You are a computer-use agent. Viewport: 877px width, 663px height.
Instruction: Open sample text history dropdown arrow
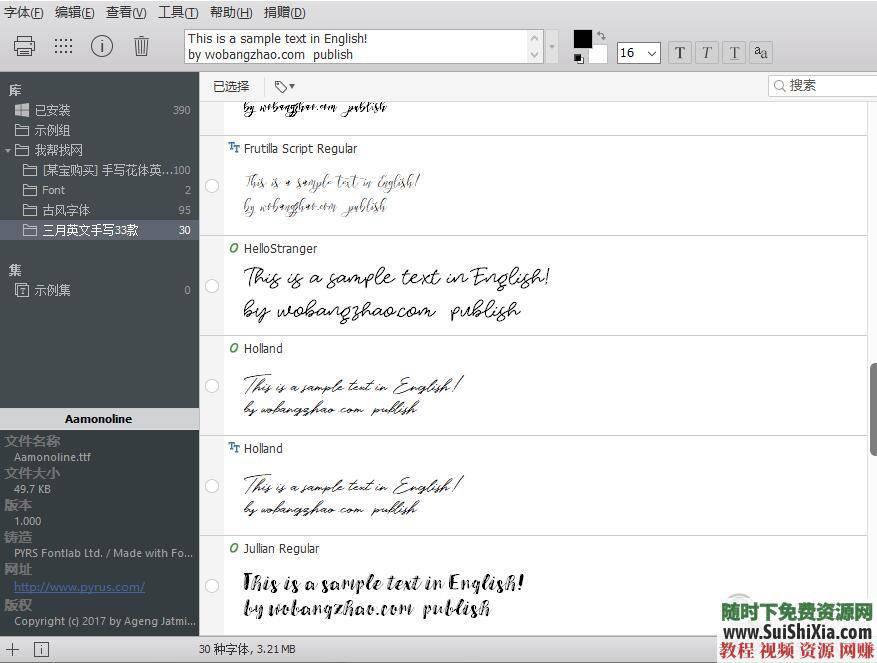552,46
